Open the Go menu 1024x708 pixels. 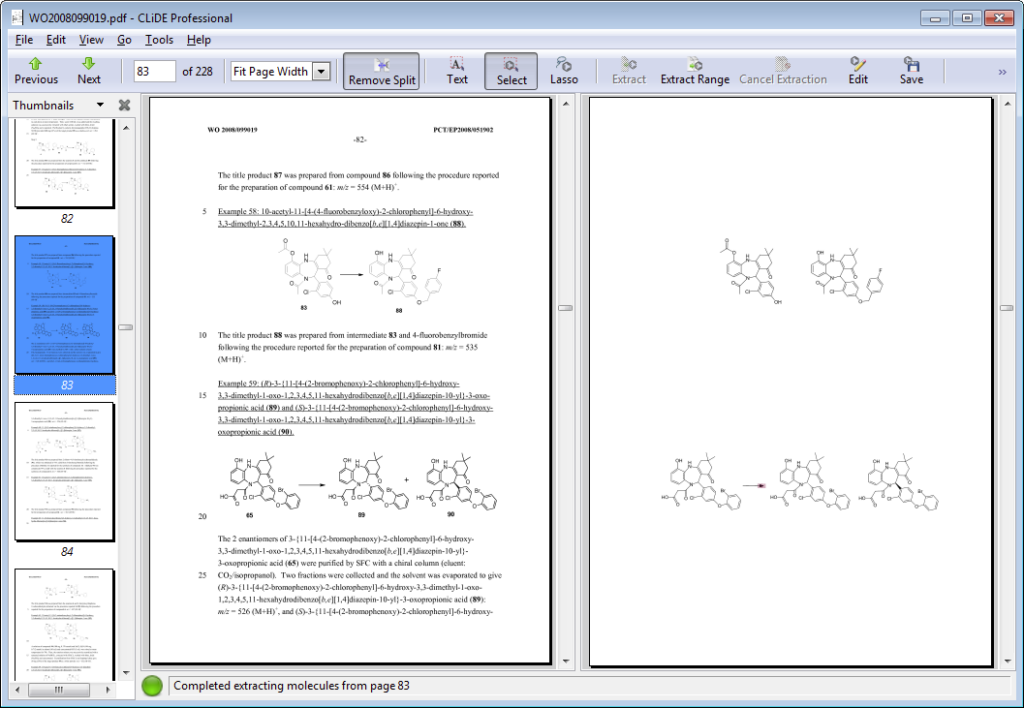[x=124, y=40]
